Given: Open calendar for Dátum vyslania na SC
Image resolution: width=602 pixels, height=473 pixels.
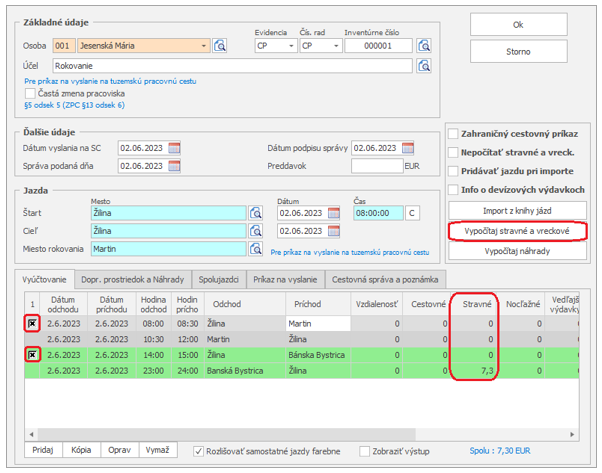Looking at the screenshot, I should pos(175,148).
